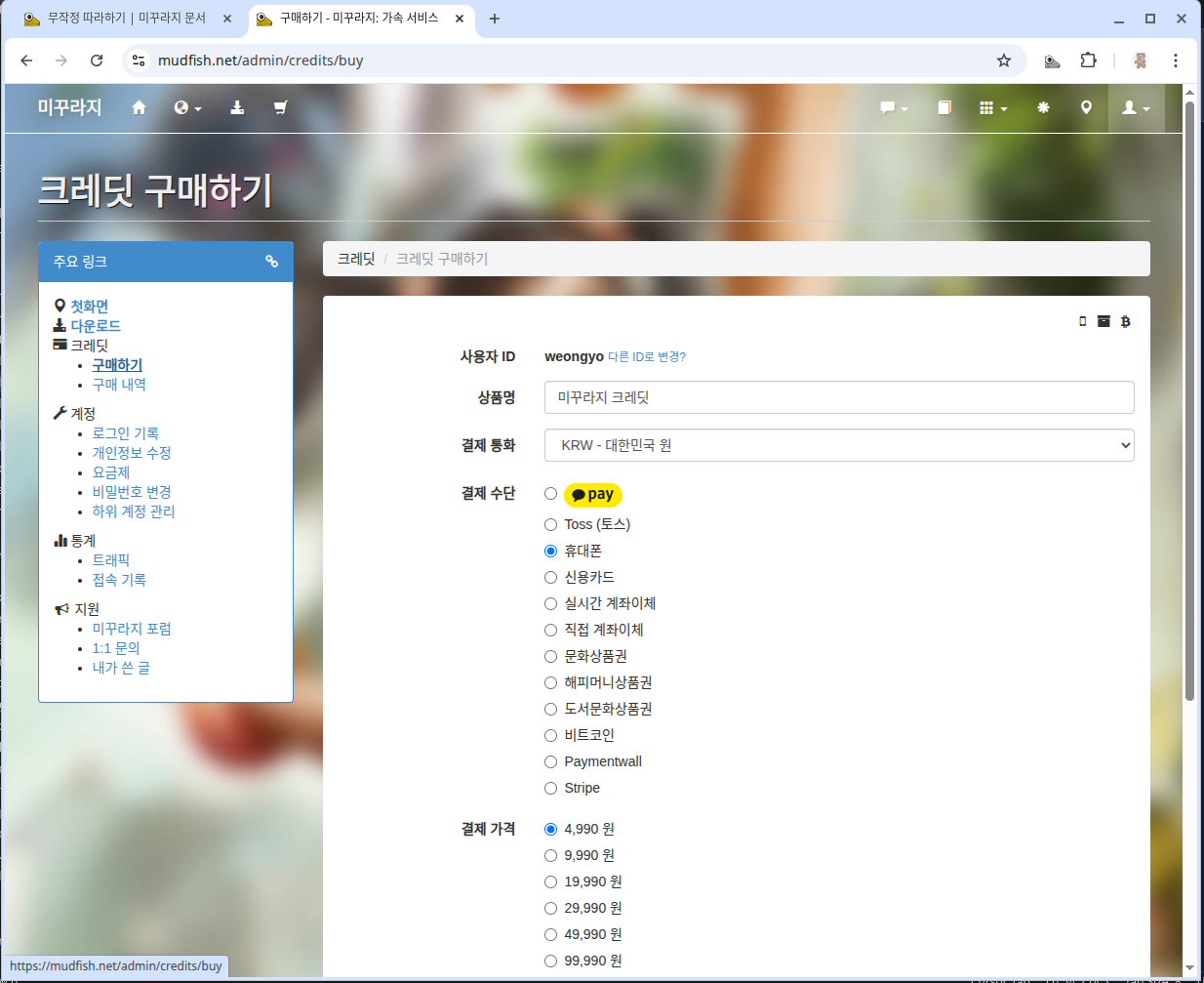This screenshot has width=1204, height=983.
Task: Select 비트코인 payment radio
Action: pos(550,735)
